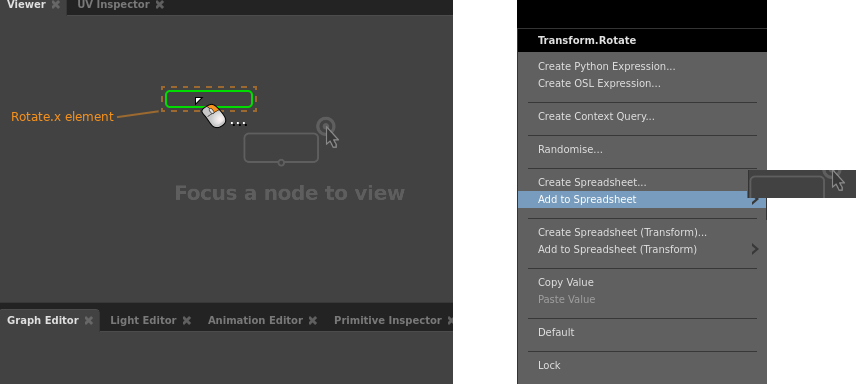Expand Add to Spreadsheet submenu arrow
The height and width of the screenshot is (384, 856).
coord(755,200)
